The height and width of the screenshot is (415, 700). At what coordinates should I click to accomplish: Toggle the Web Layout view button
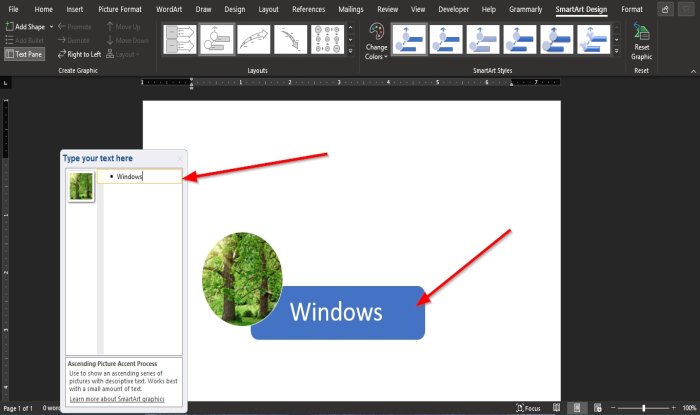click(x=597, y=408)
